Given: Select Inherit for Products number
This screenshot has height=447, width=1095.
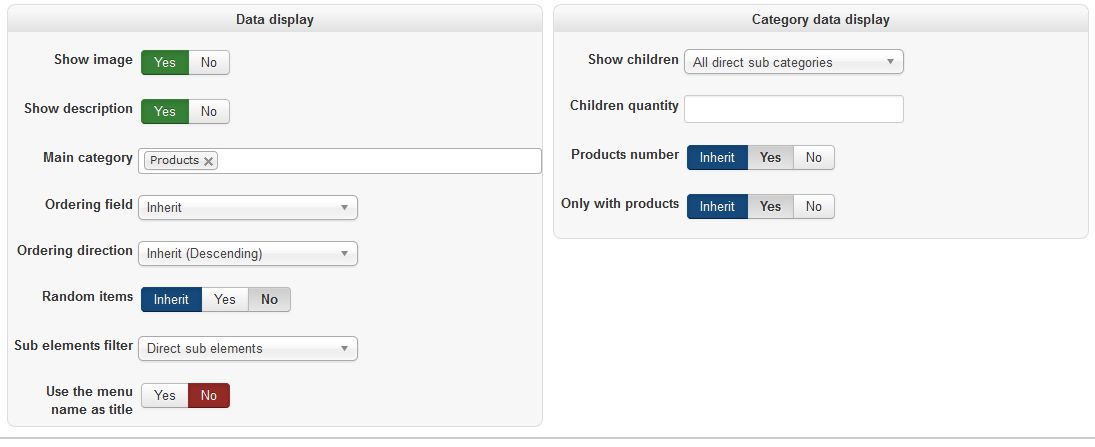Looking at the screenshot, I should click(717, 158).
